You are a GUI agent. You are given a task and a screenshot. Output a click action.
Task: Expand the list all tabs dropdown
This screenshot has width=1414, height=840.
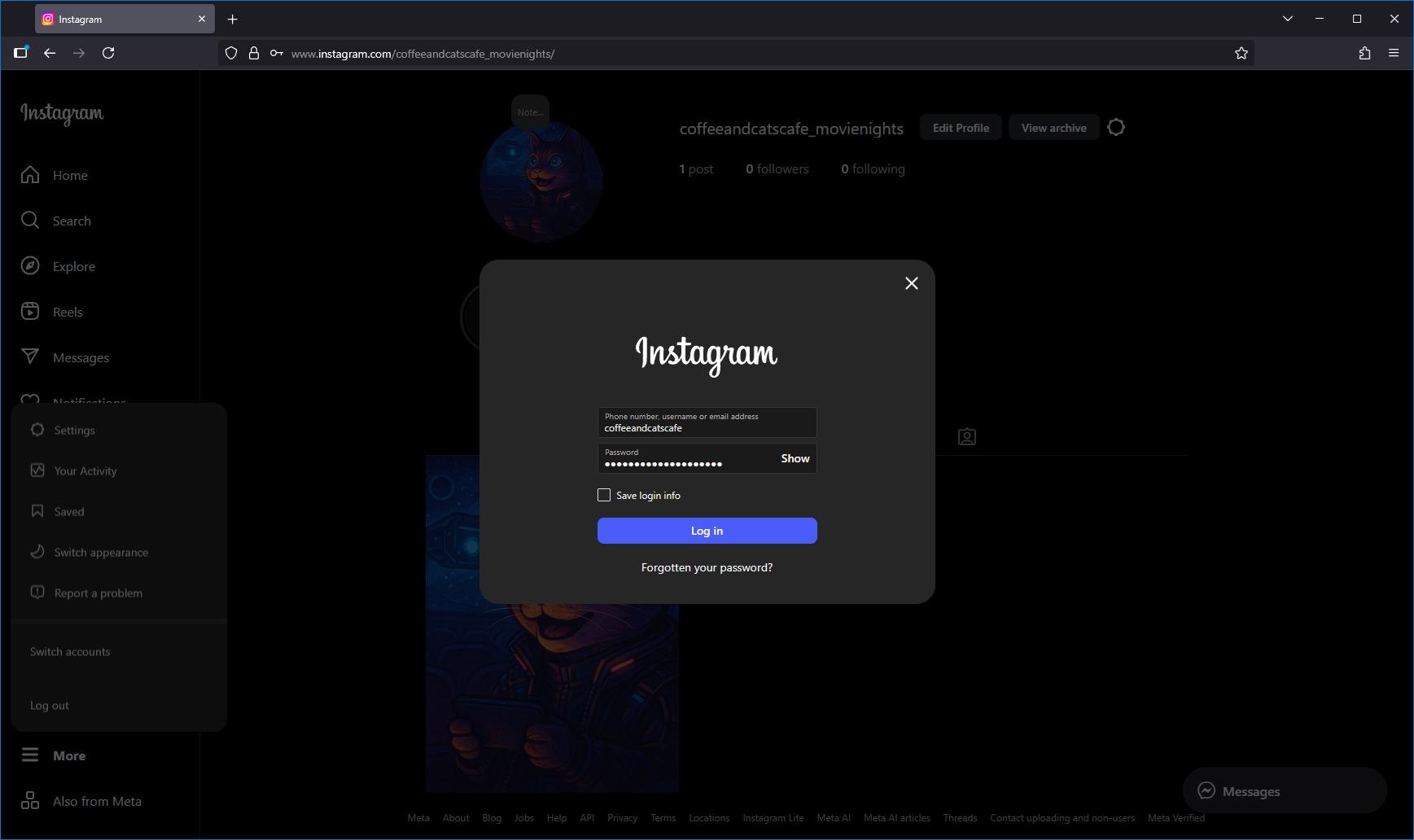1287,19
